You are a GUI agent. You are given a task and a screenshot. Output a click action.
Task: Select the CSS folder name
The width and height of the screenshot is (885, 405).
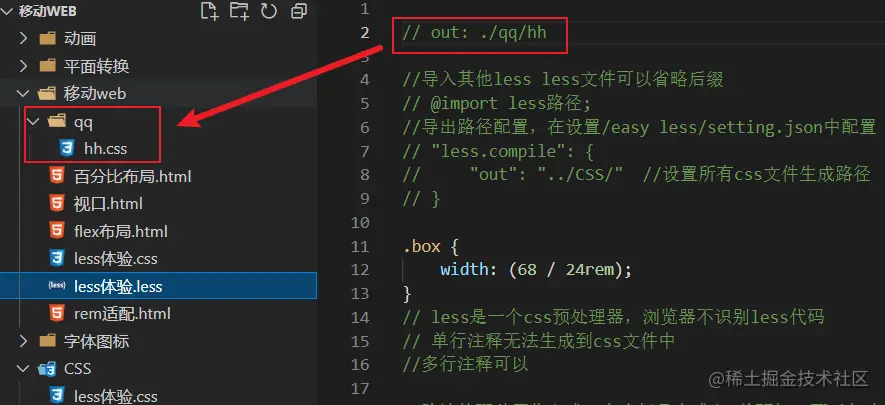tap(77, 368)
